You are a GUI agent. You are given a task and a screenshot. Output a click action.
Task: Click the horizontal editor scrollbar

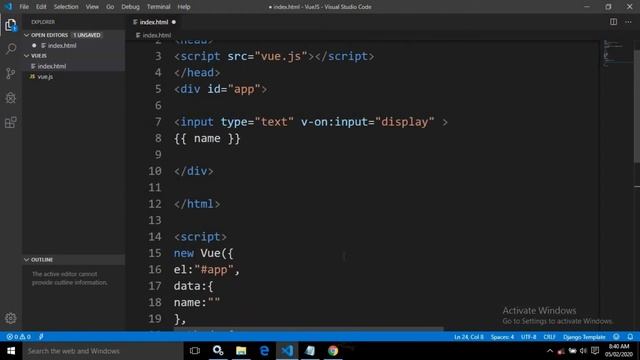point(309,329)
